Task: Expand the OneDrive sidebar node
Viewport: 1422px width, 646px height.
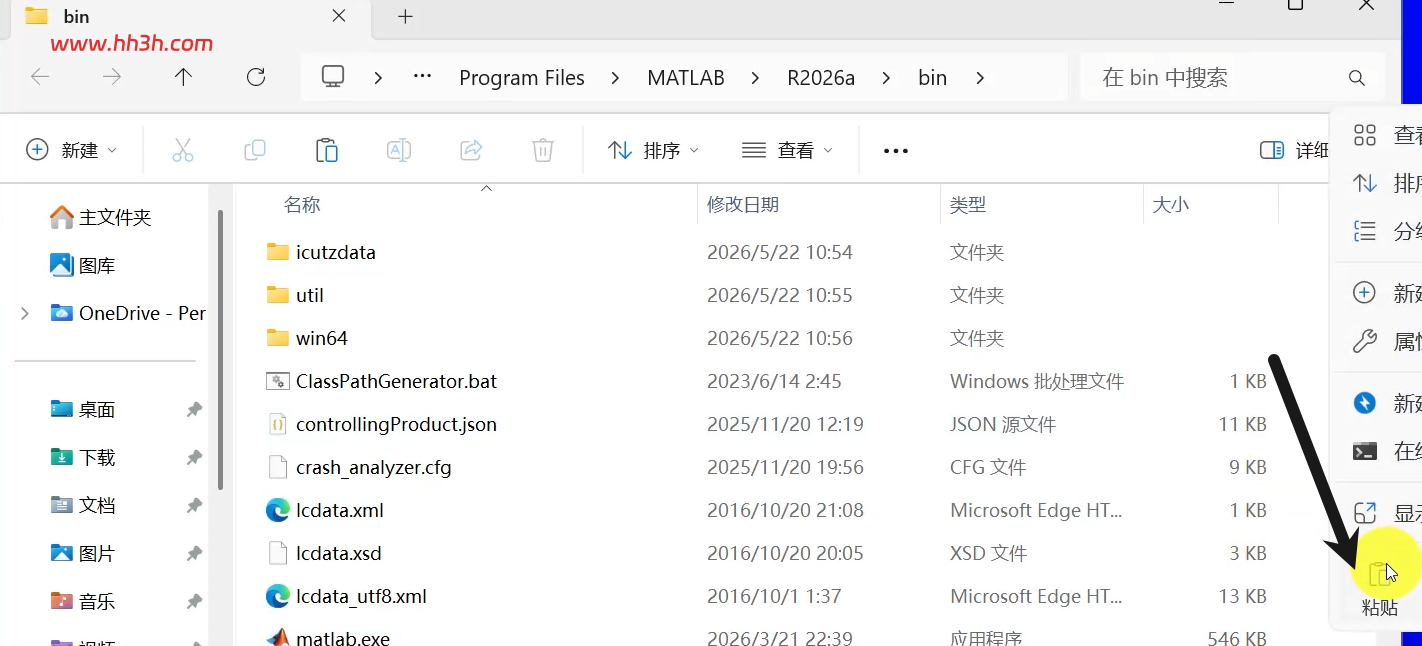Action: pos(24,313)
